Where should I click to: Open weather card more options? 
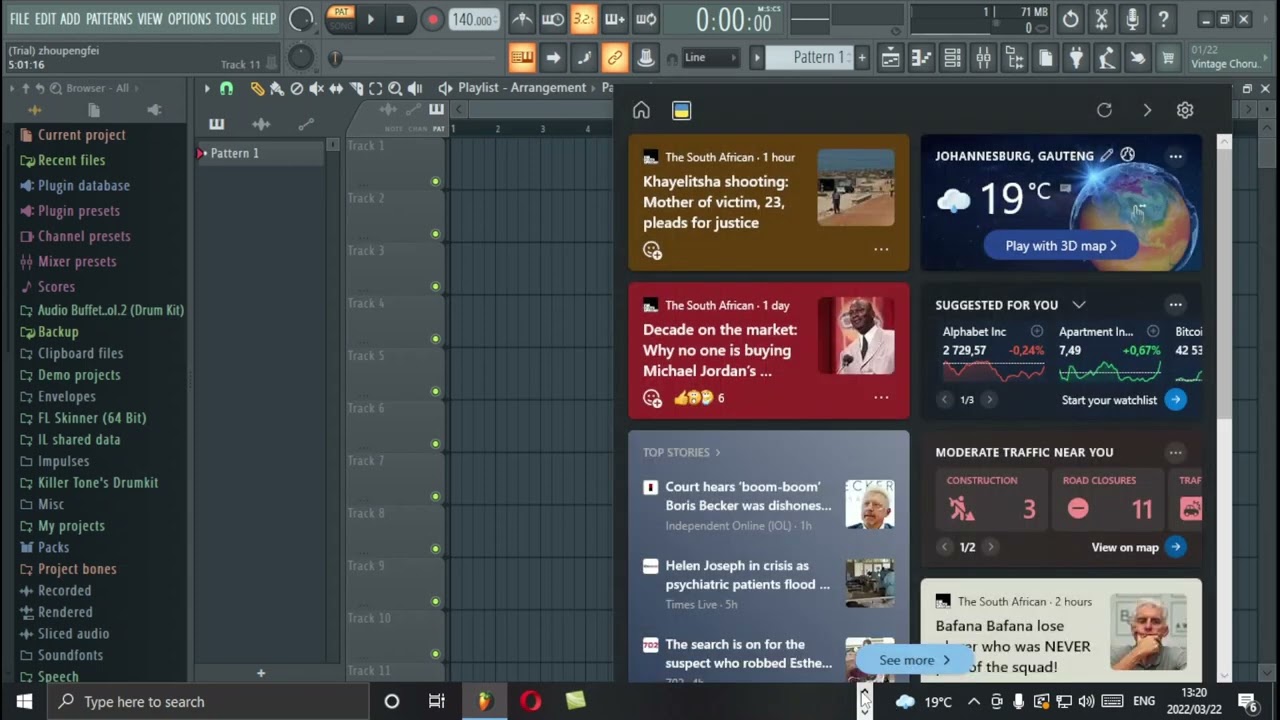coord(1175,156)
